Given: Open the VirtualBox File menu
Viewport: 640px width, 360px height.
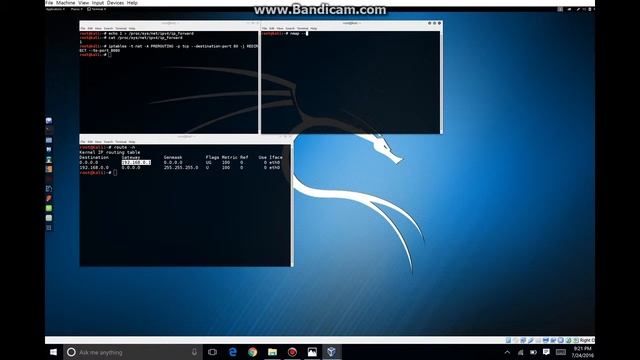Looking at the screenshot, I should [49, 3].
